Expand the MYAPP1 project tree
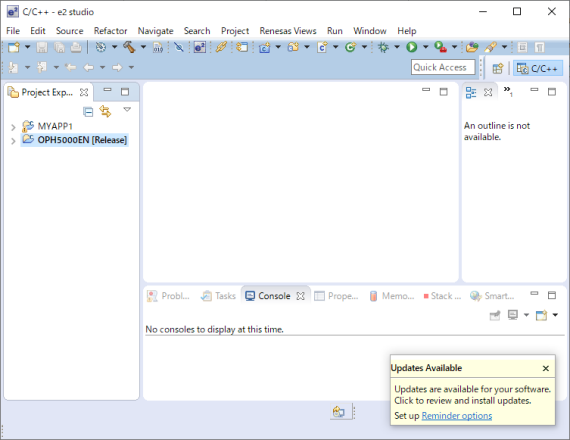This screenshot has width=570, height=440. tap(13, 127)
